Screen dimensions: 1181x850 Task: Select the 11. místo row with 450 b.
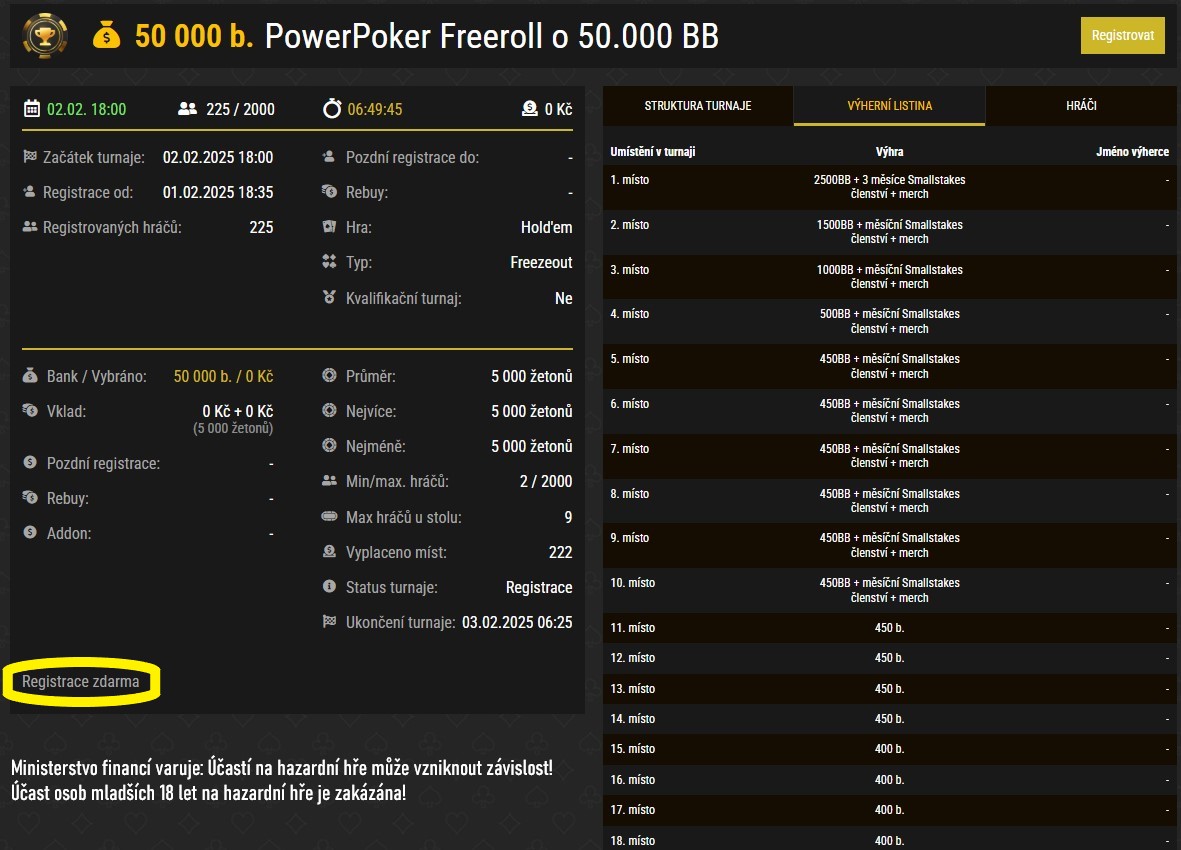pos(890,628)
